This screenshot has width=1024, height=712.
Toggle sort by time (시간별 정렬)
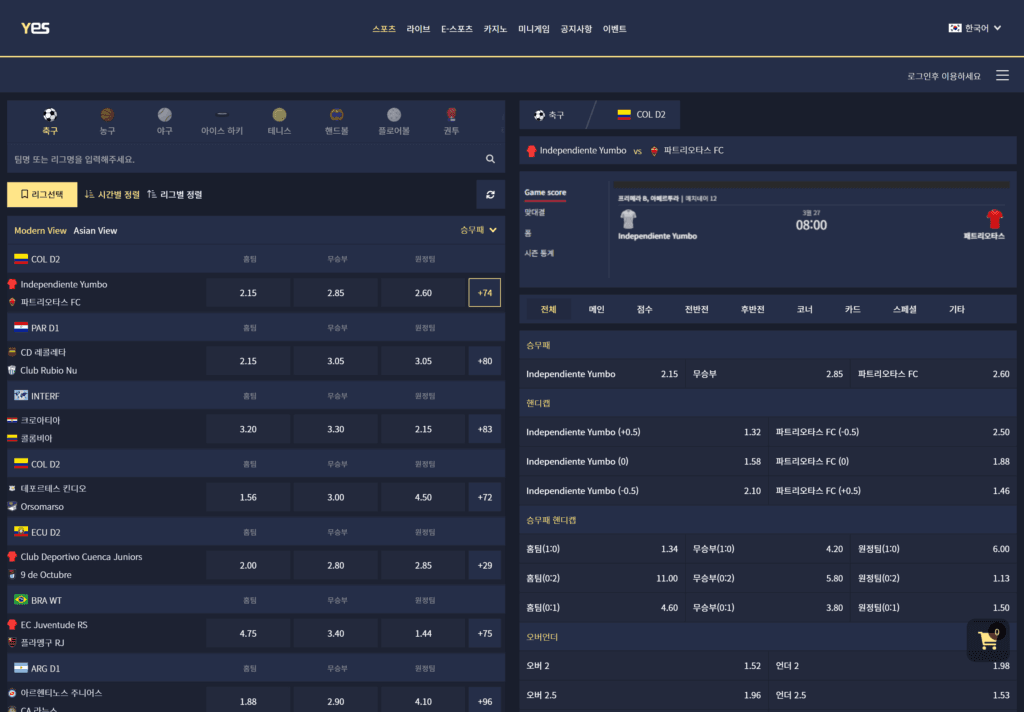[112, 195]
